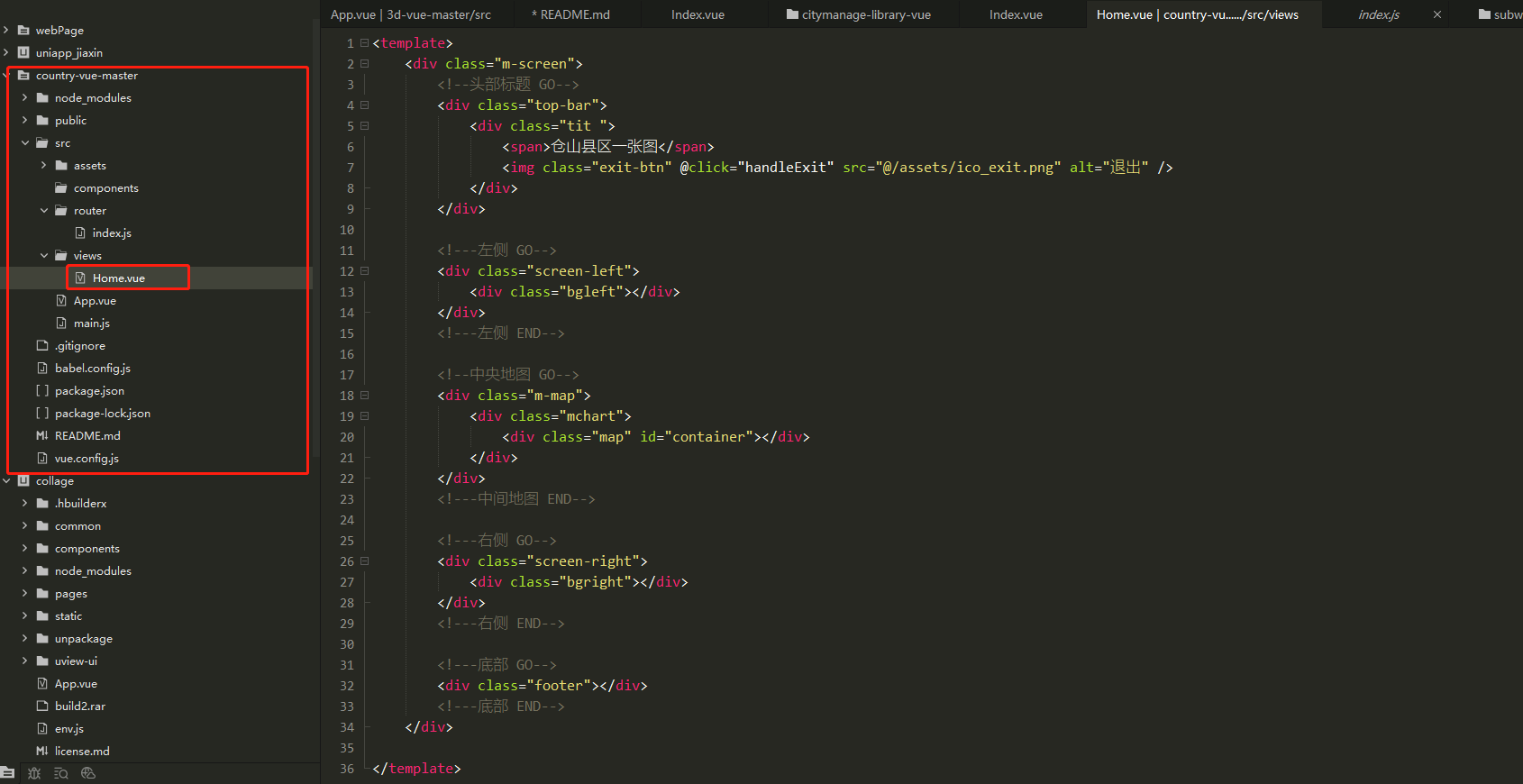Click the license.md markdown icon
The height and width of the screenshot is (784, 1523).
(42, 752)
